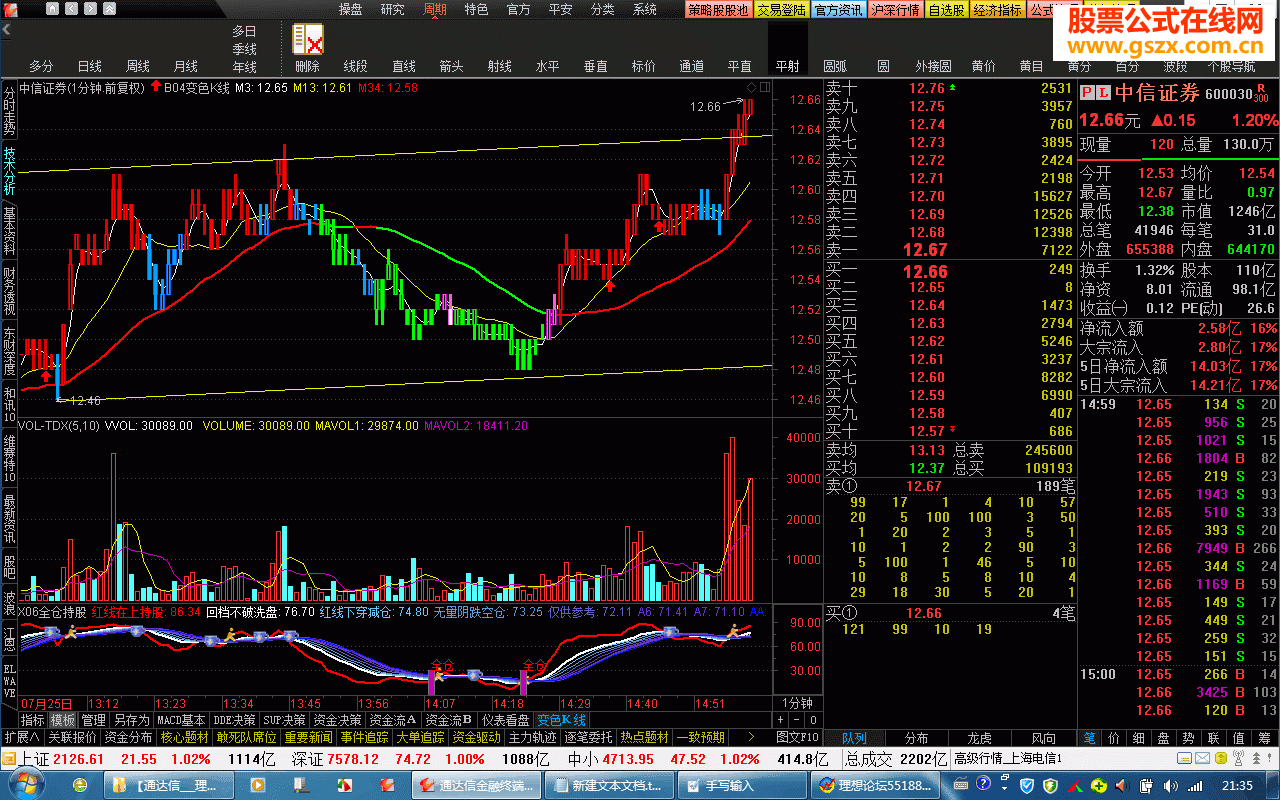The height and width of the screenshot is (800, 1280).
Task: Switch to the 龙虎 tab
Action: (980, 738)
